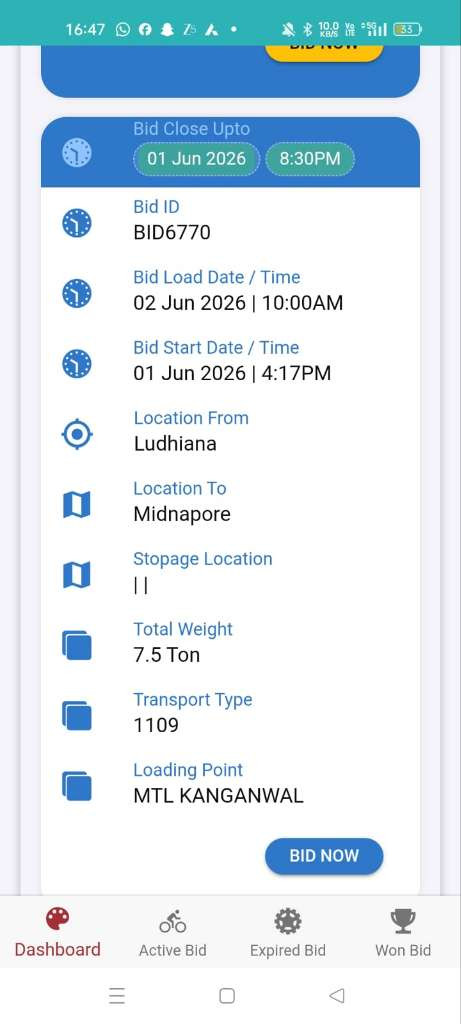Tap the WhatsApp notification icon in status bar
The height and width of the screenshot is (1024, 461).
click(123, 29)
